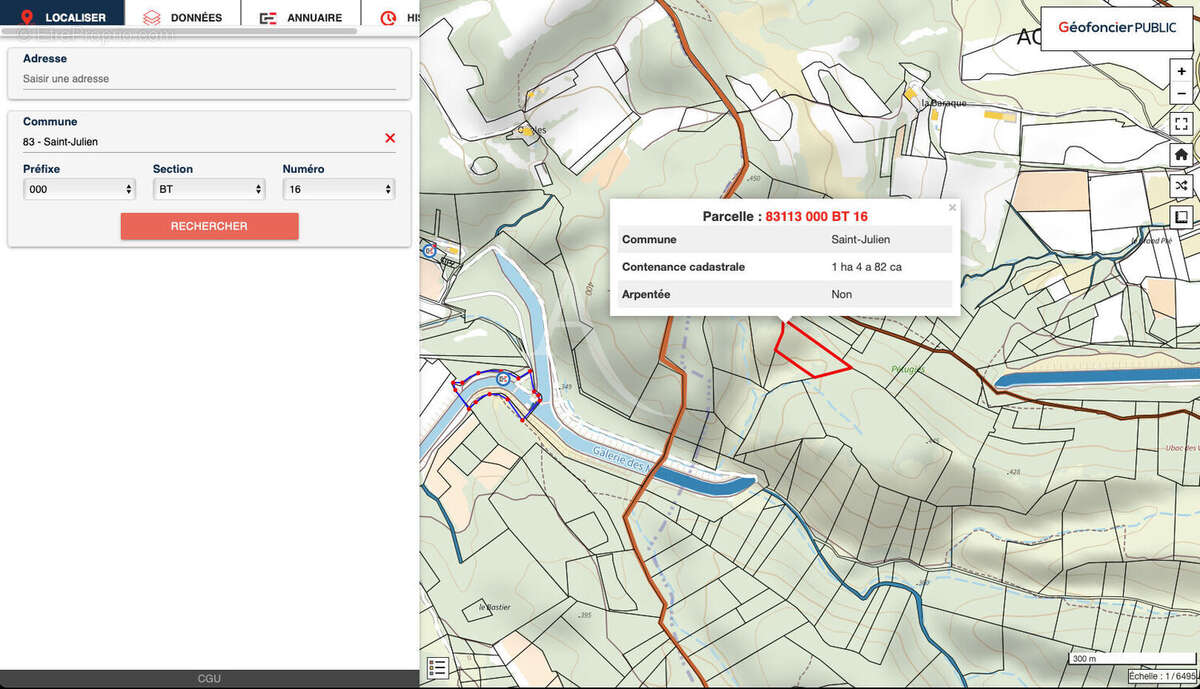
Task: Open the map legend list icon
Action: [437, 668]
